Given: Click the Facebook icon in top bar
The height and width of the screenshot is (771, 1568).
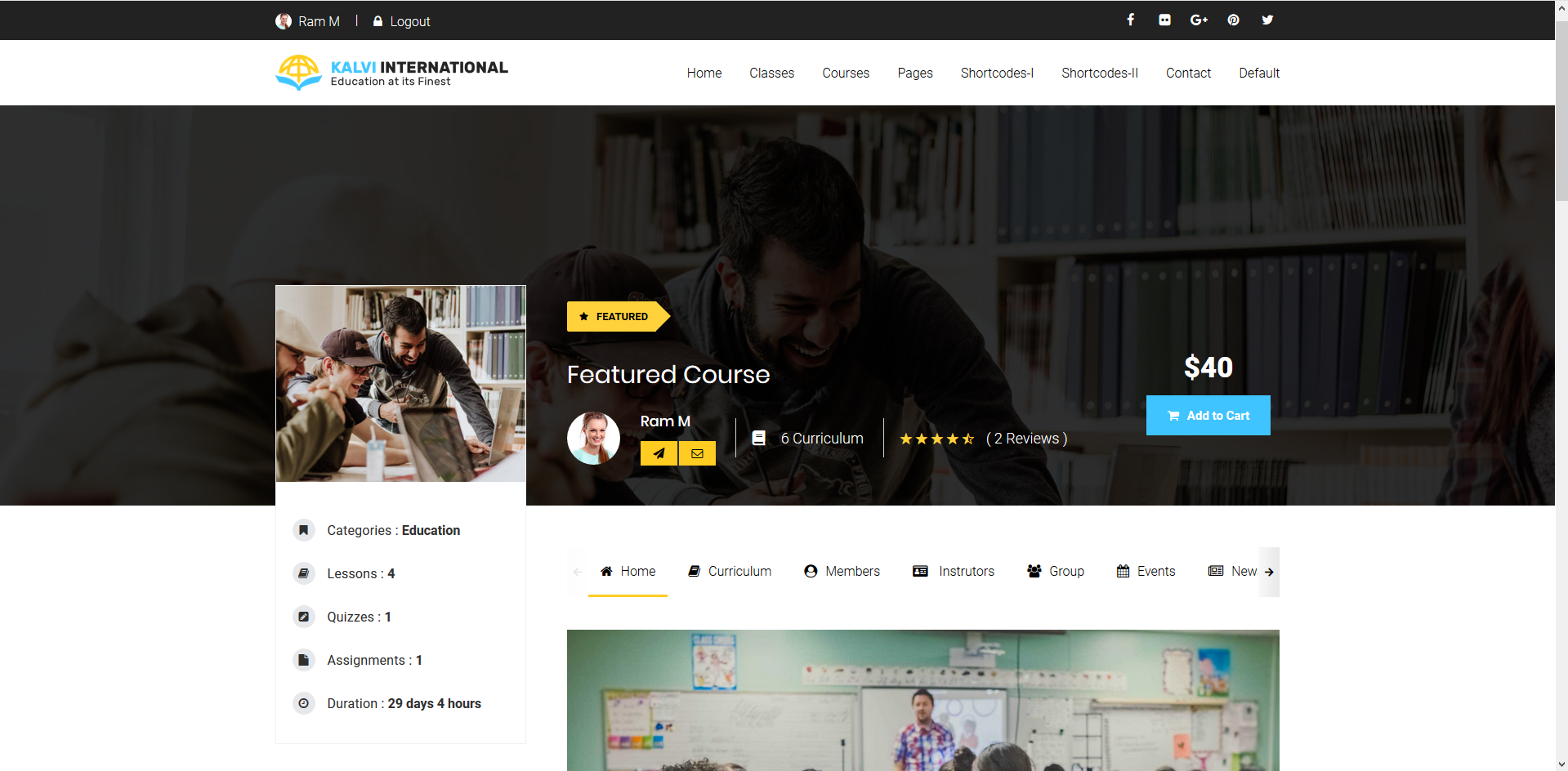Looking at the screenshot, I should [1130, 20].
